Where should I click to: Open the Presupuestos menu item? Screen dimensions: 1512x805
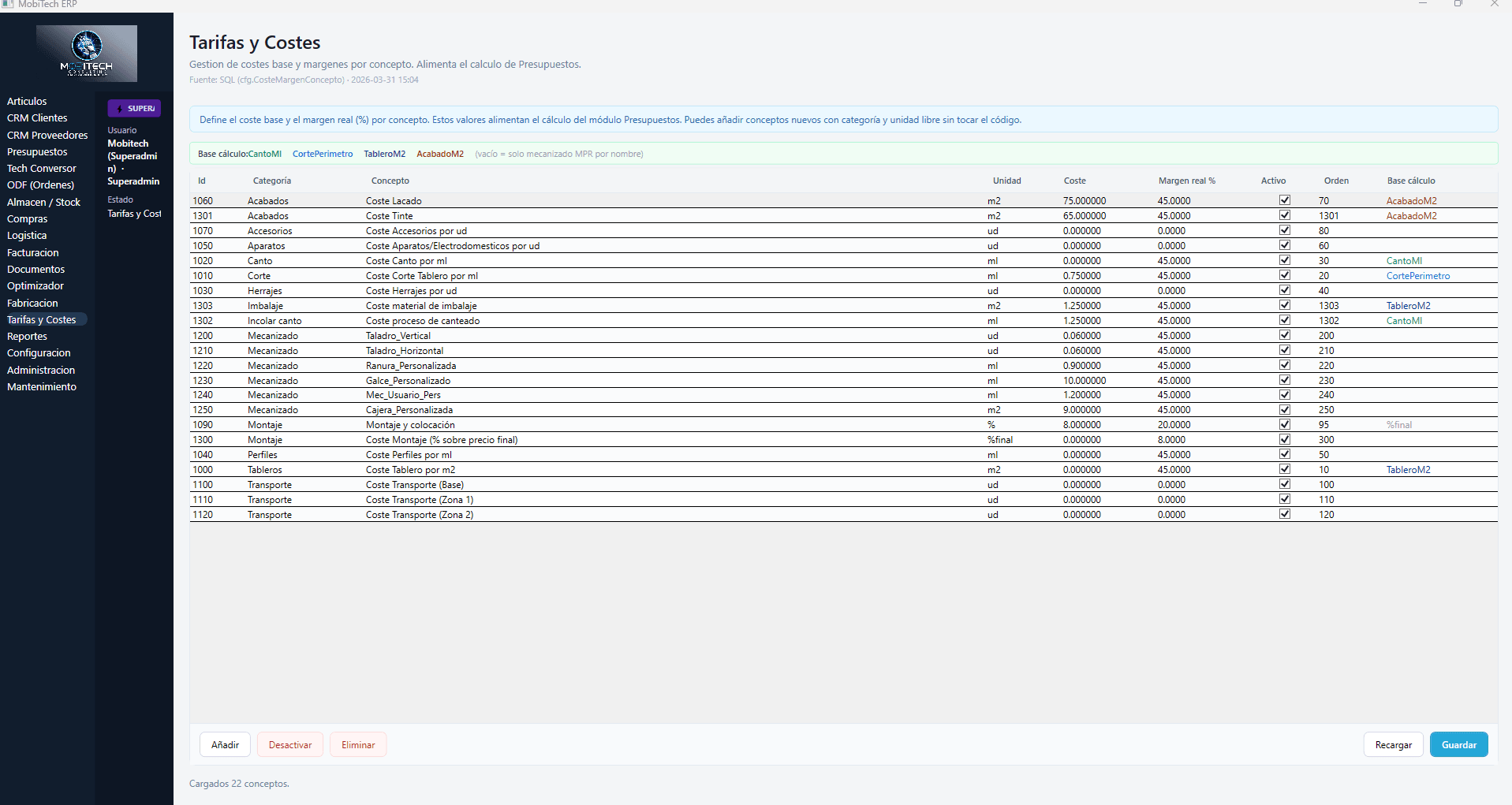pyautogui.click(x=37, y=151)
